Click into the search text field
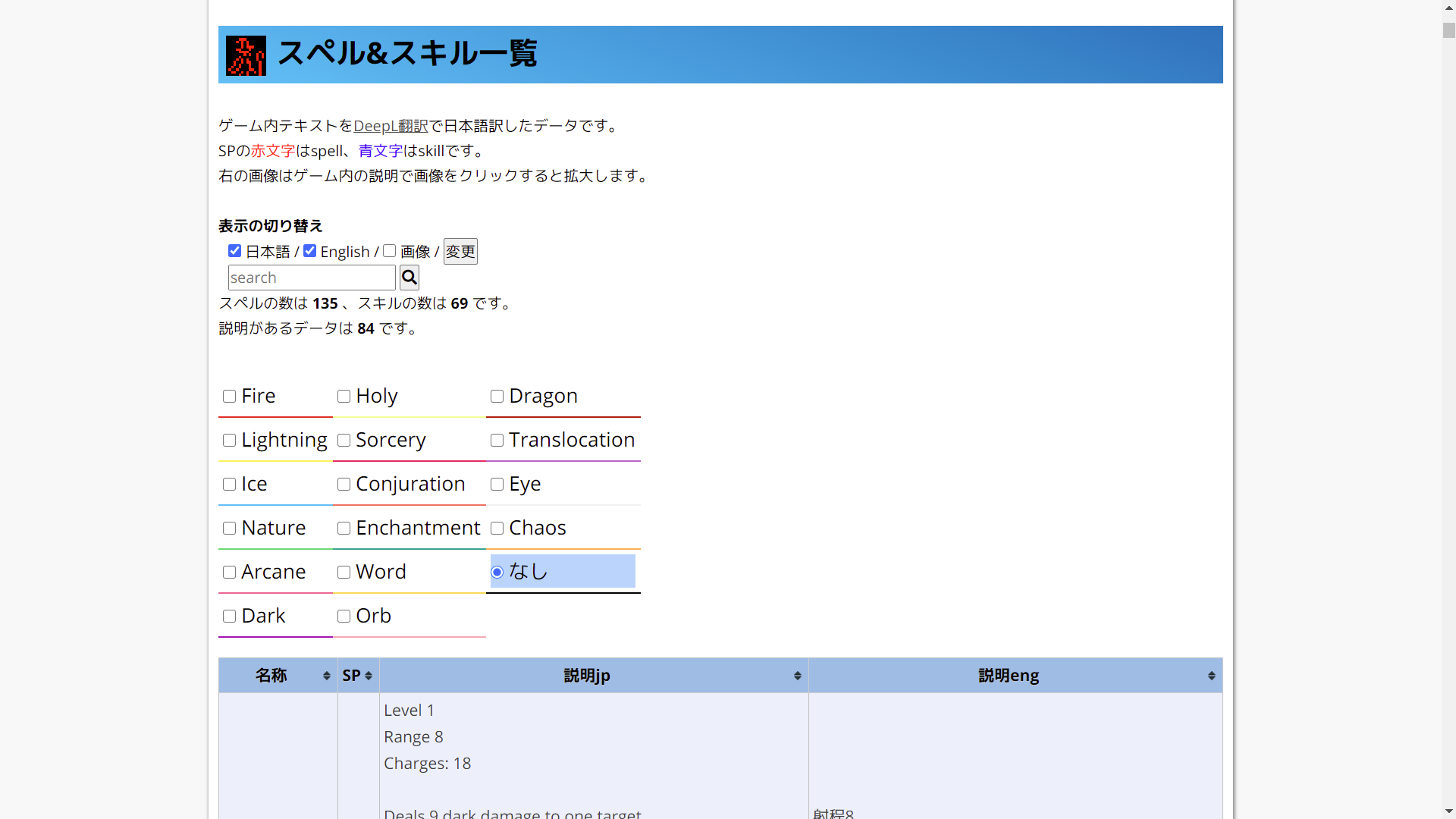1456x819 pixels. point(312,278)
